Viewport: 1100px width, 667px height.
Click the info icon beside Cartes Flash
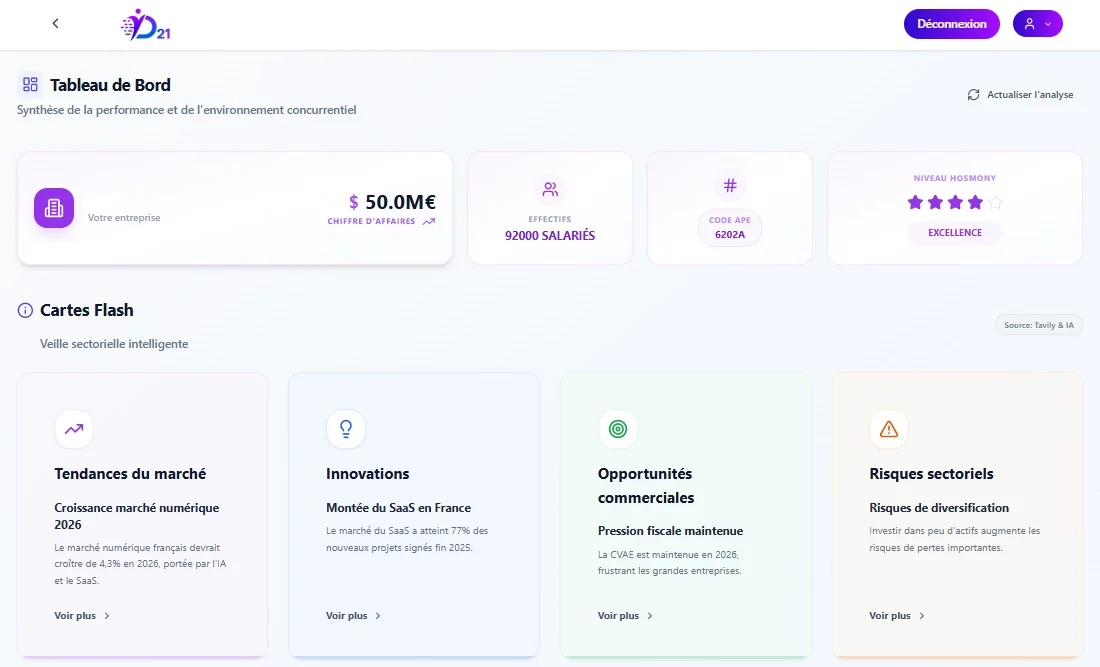click(25, 310)
